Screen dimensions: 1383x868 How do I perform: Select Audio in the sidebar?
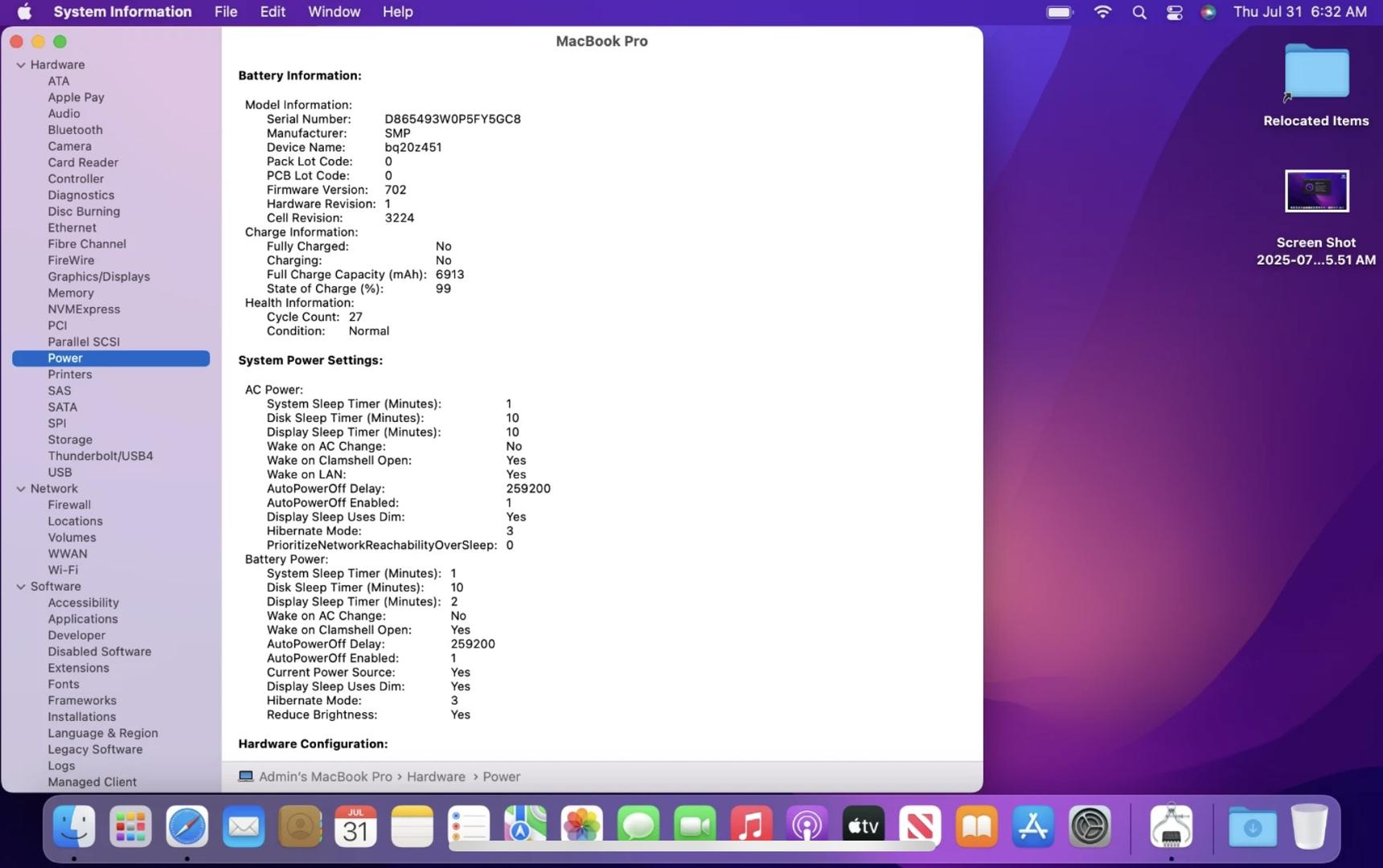pos(64,114)
